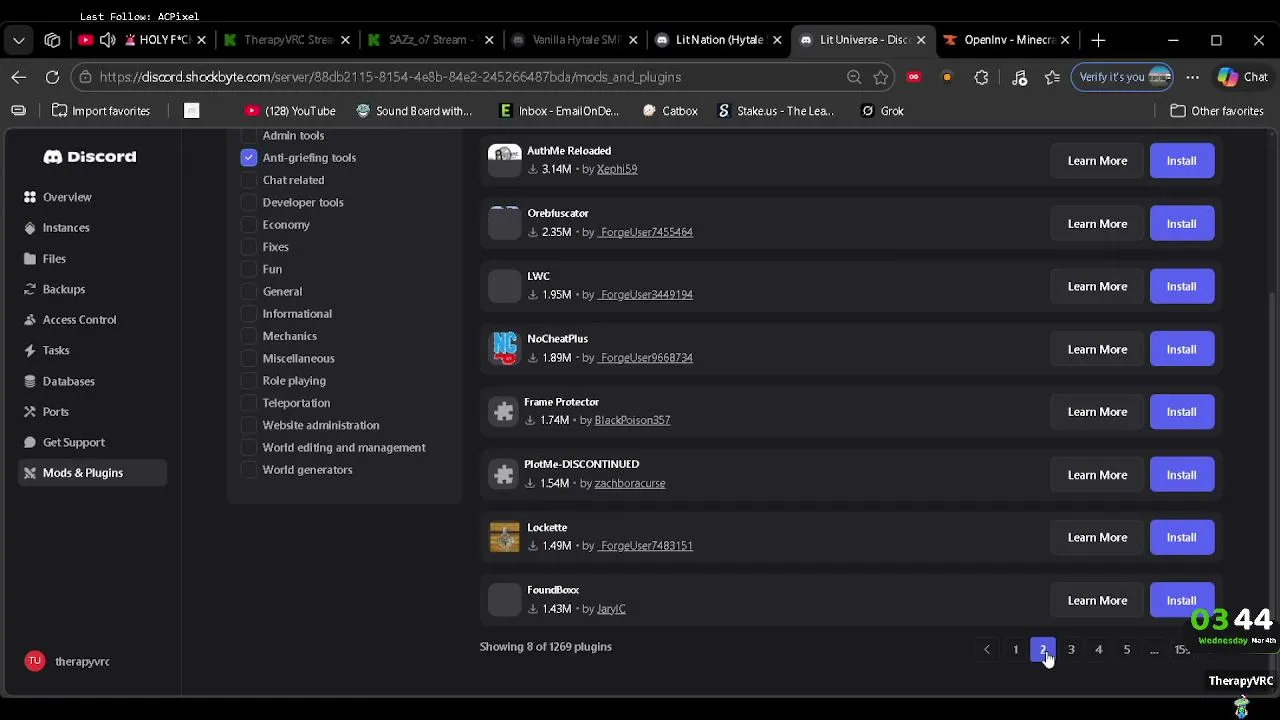Open the browser extensions puzzle icon
The image size is (1280, 720).
(x=981, y=77)
